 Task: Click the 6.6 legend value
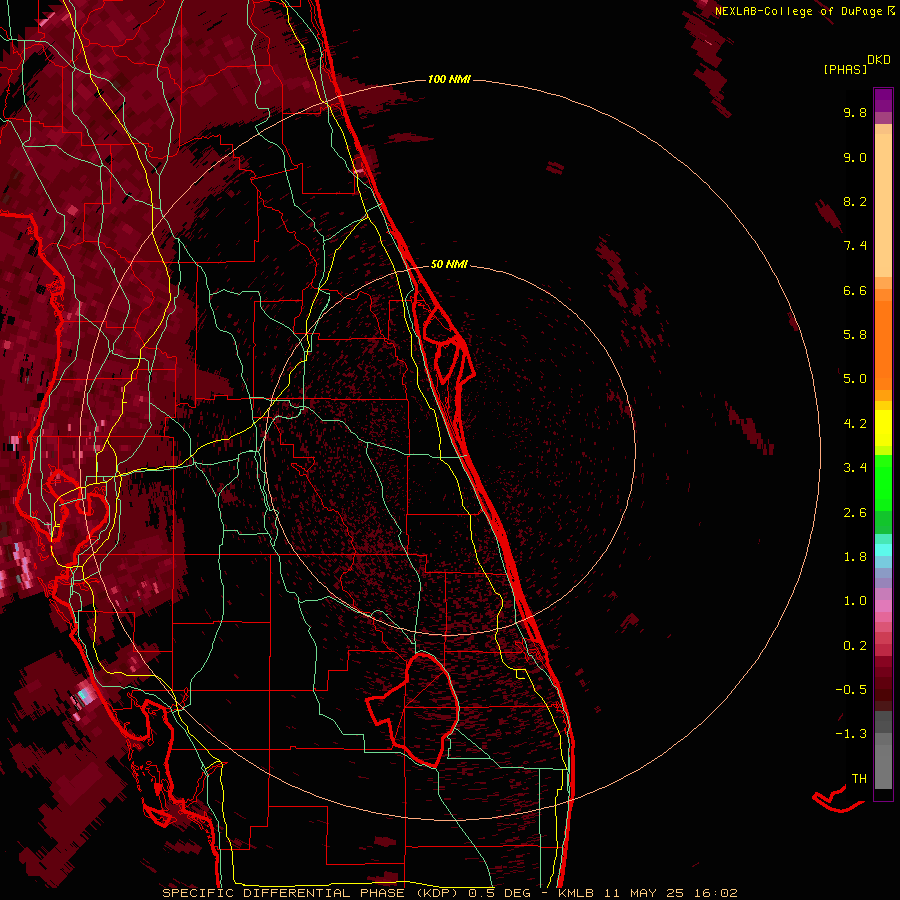855,291
